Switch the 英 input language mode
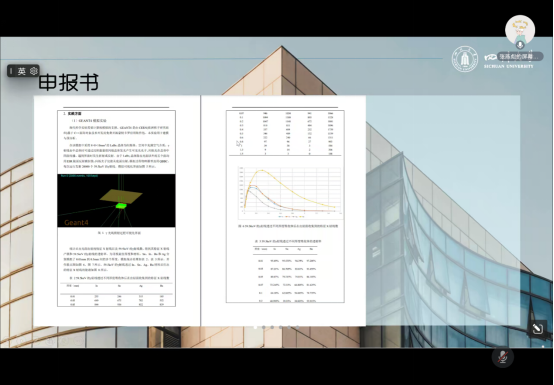Screen dimensions: 554x385 tap(22, 71)
